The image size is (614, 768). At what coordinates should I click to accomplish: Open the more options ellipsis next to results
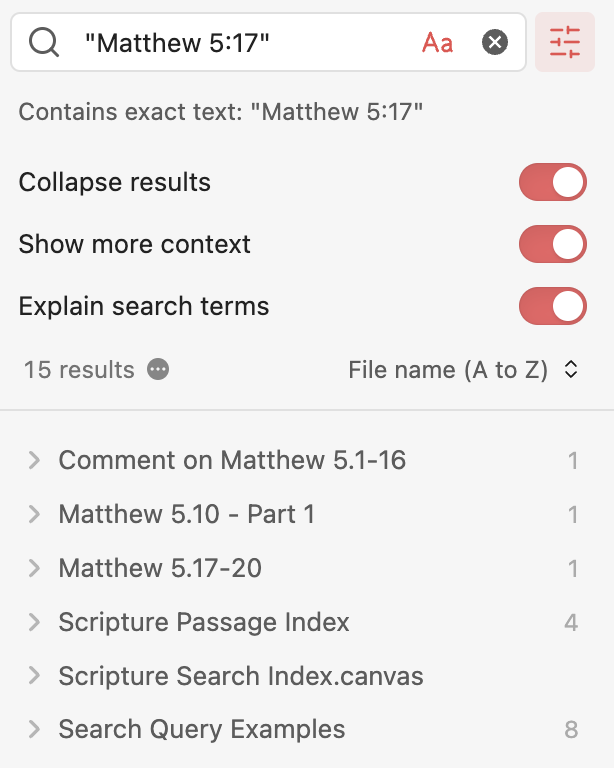pyautogui.click(x=158, y=370)
